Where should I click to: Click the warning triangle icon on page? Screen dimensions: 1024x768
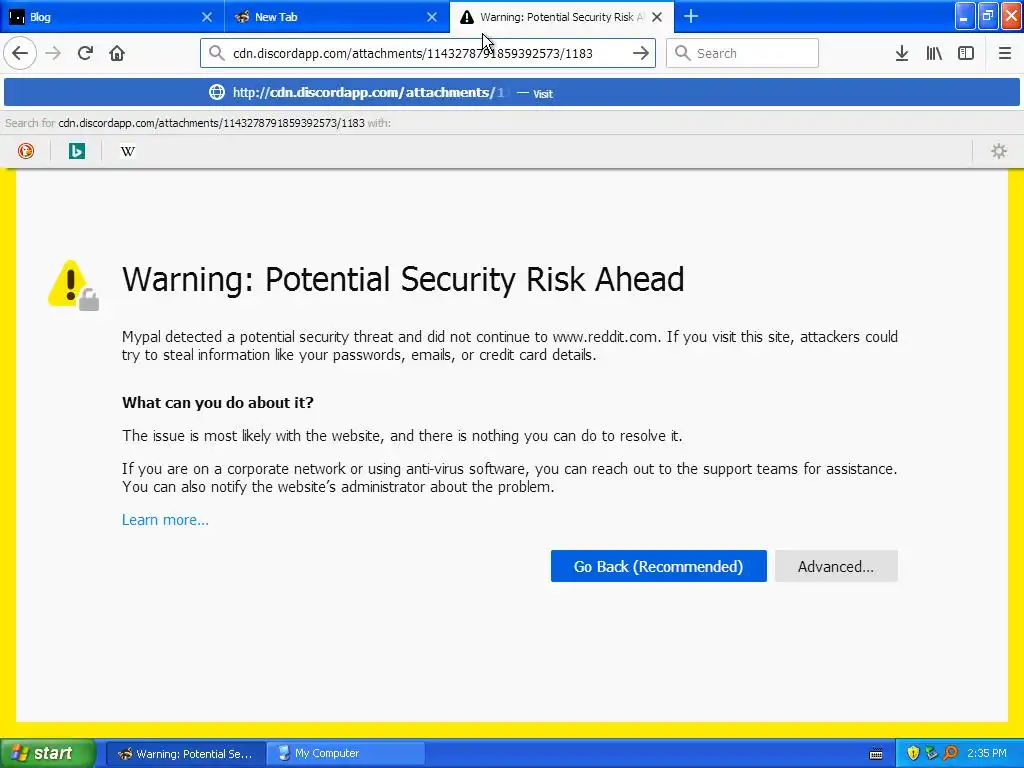(73, 285)
